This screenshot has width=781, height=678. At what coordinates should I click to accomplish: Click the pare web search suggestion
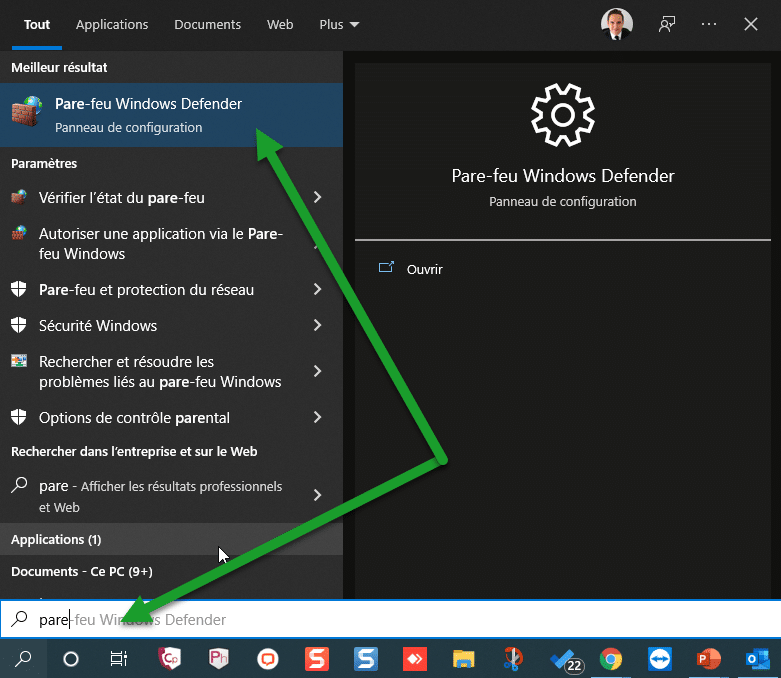pyautogui.click(x=160, y=496)
